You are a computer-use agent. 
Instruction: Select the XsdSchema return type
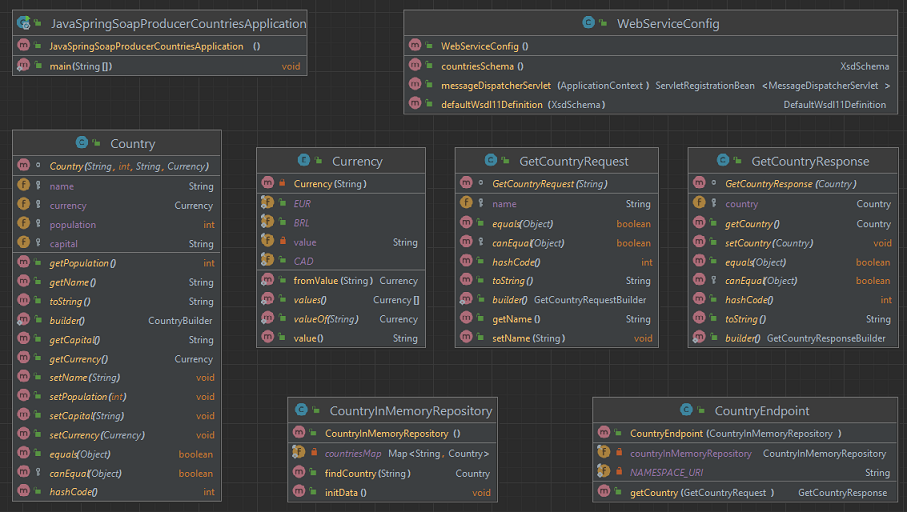point(864,67)
